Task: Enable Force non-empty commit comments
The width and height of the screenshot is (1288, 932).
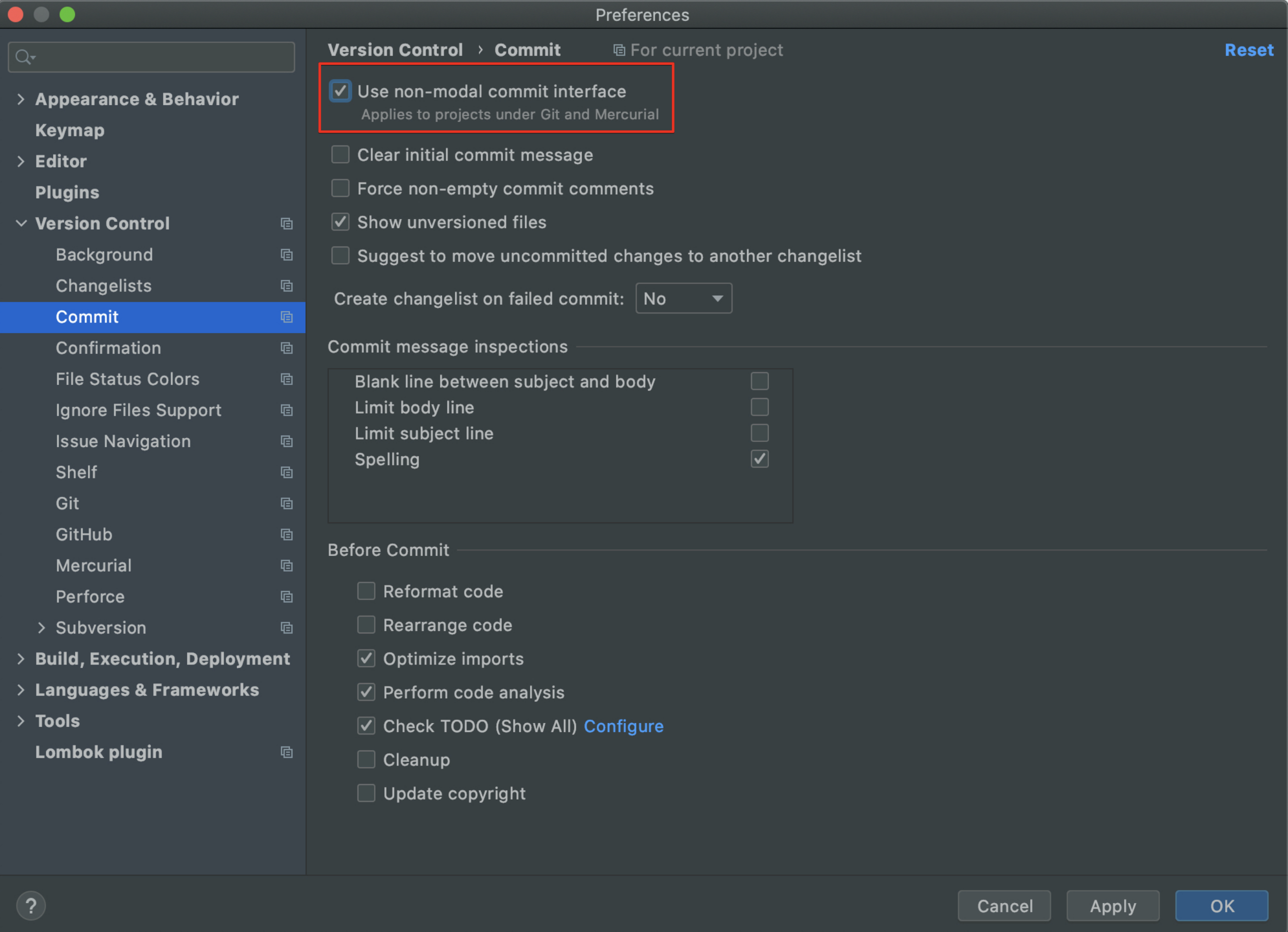Action: coord(340,188)
